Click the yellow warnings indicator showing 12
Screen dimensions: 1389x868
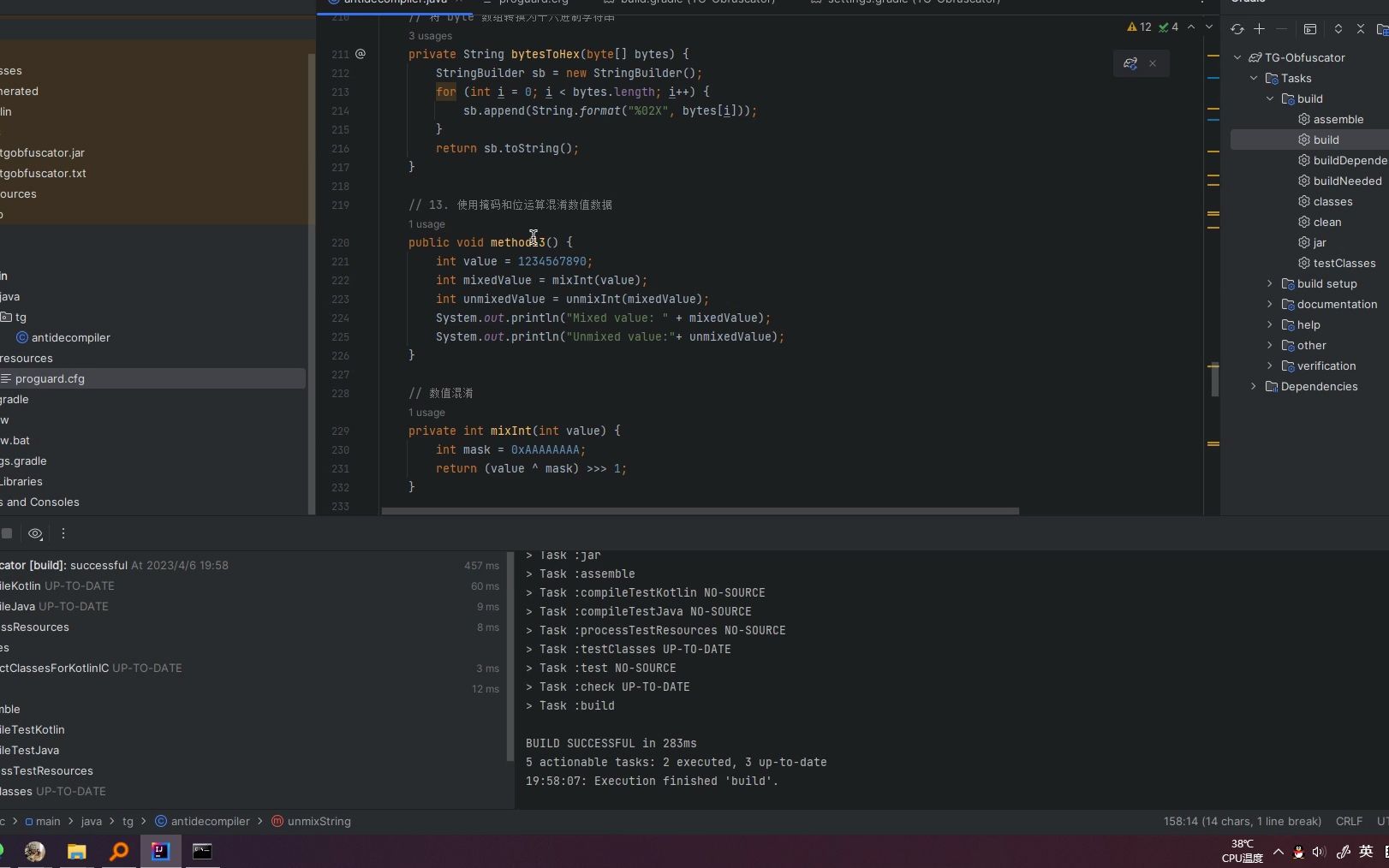tap(1140, 27)
